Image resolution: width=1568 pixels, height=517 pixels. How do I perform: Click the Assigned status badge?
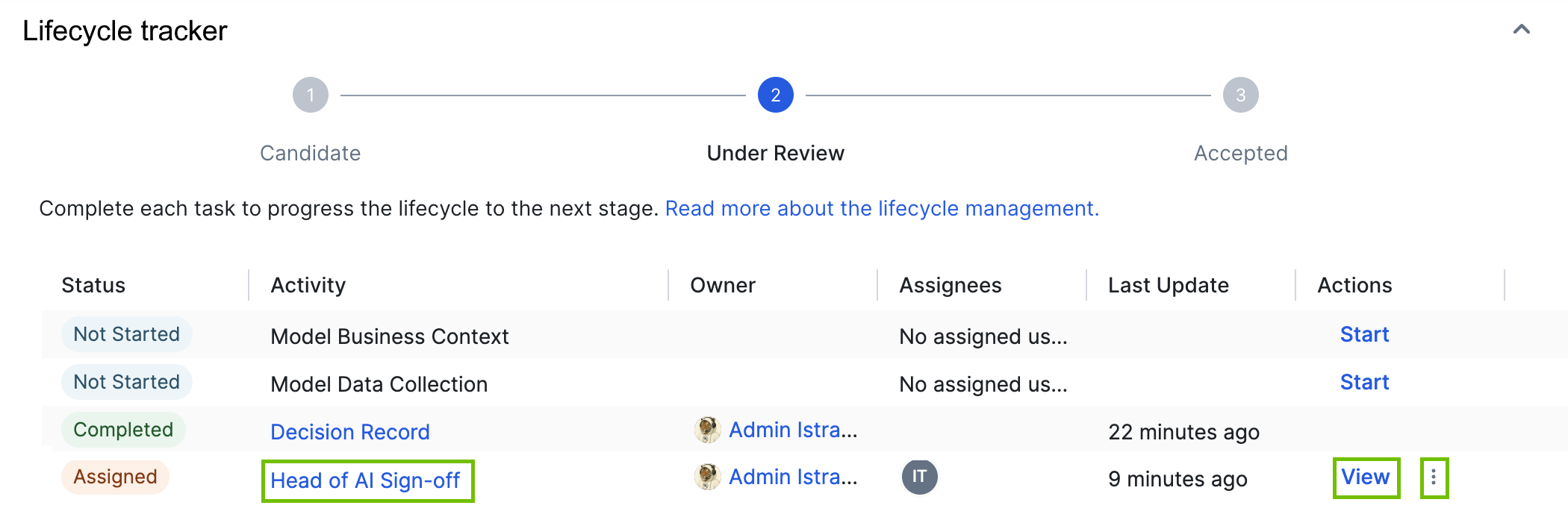point(116,477)
